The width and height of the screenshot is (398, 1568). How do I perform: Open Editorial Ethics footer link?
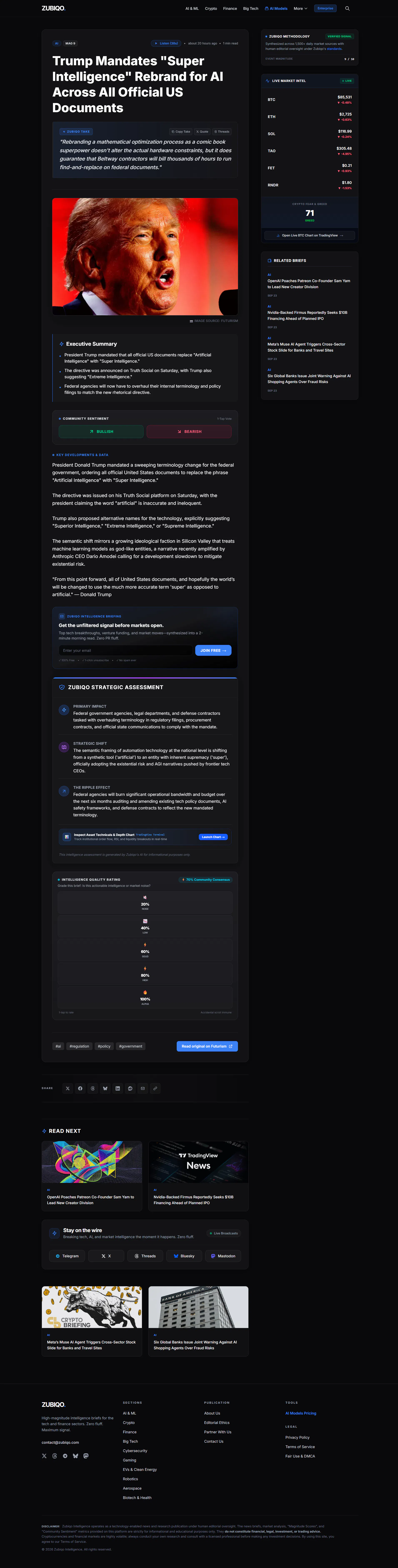217,1422
